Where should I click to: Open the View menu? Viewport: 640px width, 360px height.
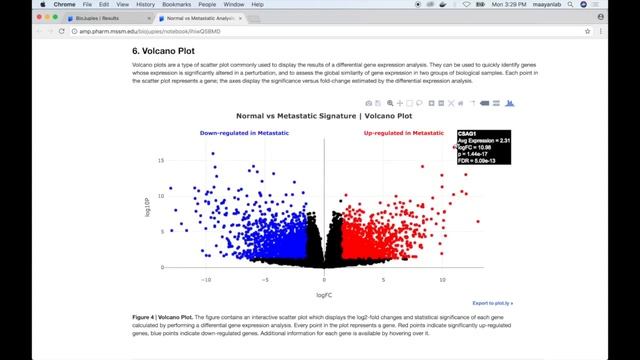tap(122, 4)
